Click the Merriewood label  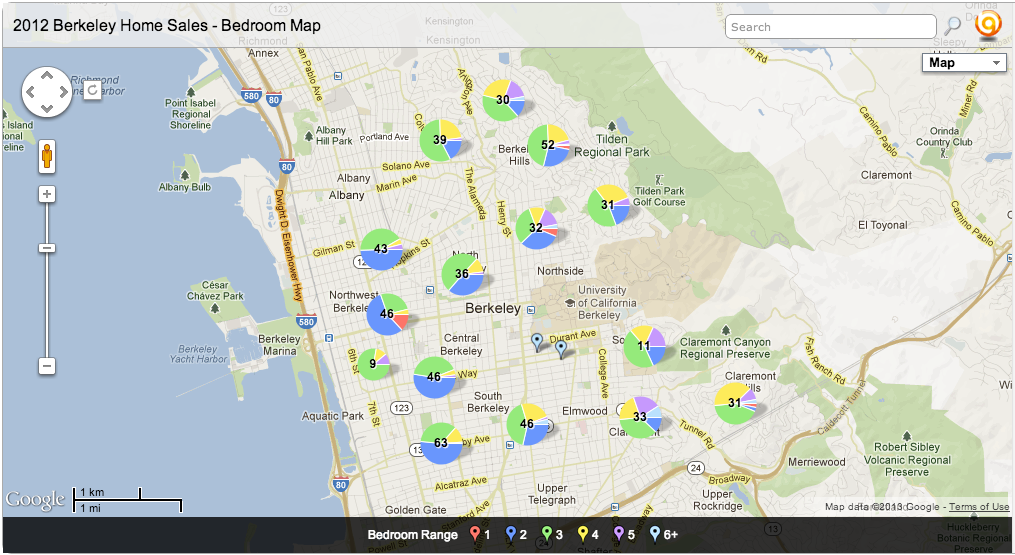[x=816, y=462]
